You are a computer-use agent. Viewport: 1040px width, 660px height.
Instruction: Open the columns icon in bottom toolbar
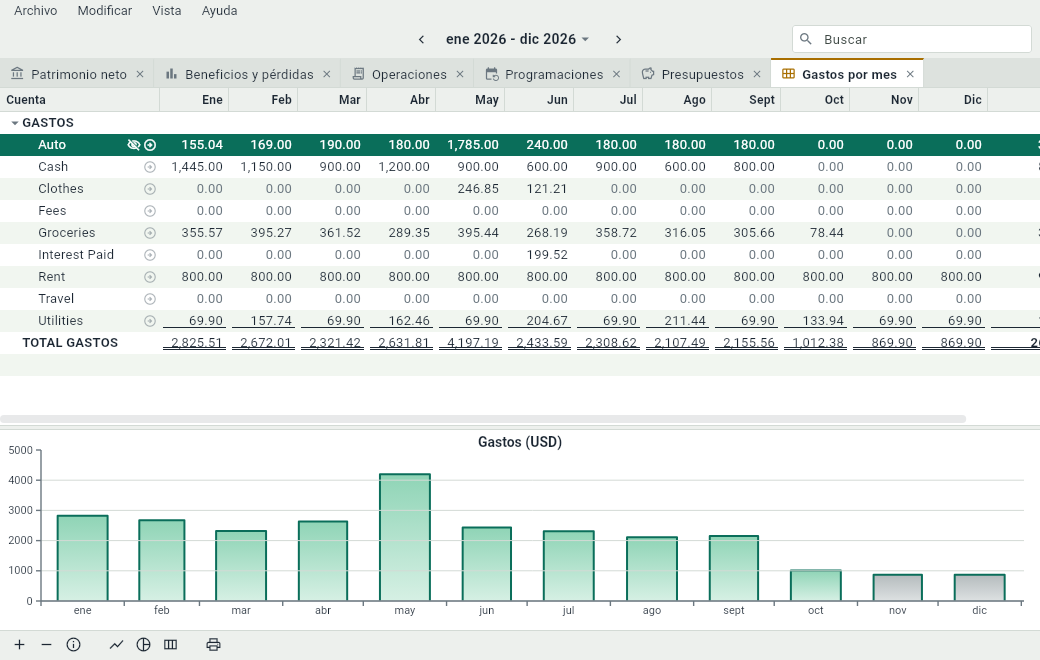click(170, 645)
